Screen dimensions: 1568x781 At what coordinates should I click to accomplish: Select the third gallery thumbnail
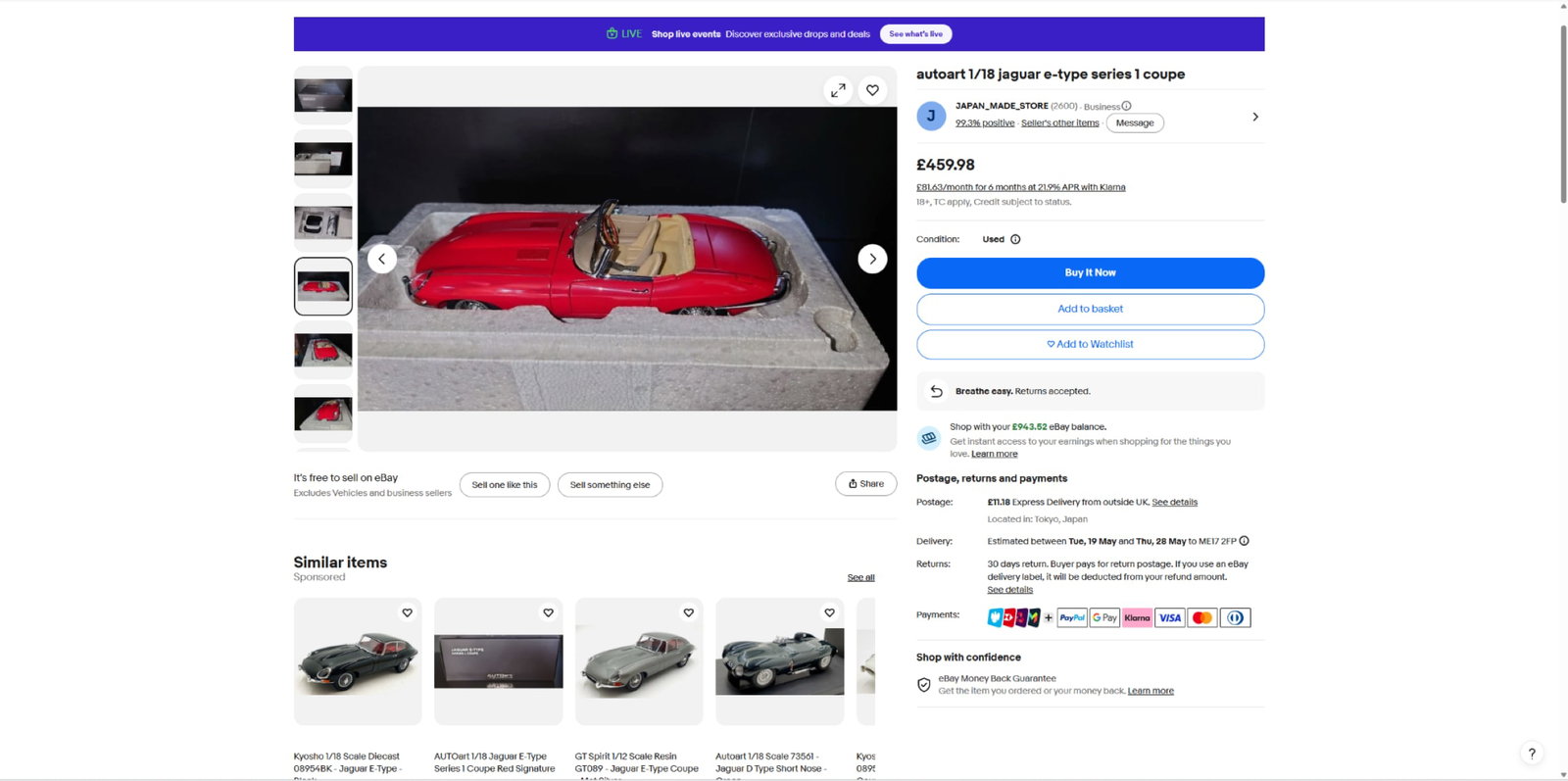point(323,222)
